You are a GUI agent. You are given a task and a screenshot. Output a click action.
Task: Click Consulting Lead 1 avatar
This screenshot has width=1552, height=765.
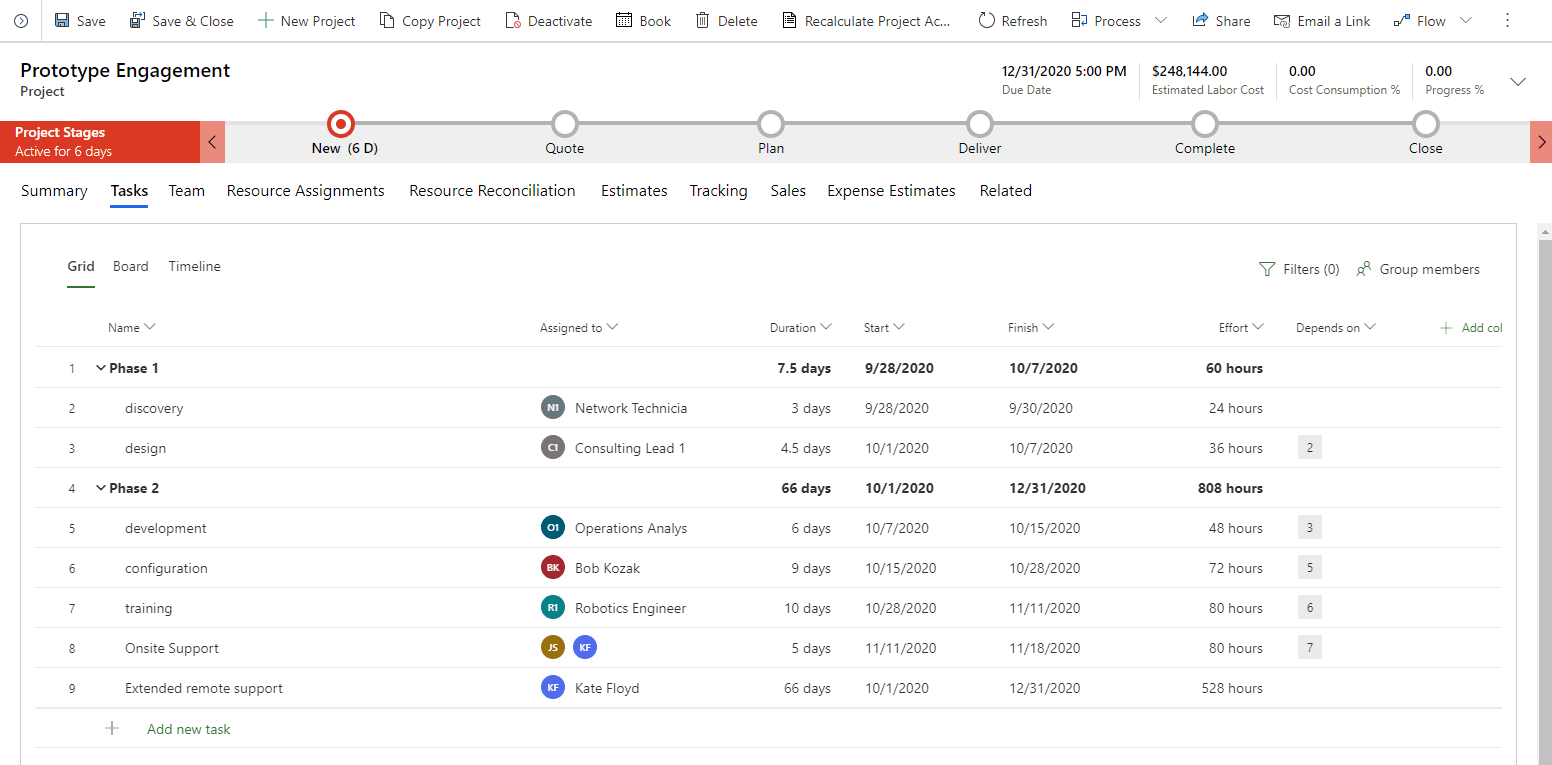(553, 448)
